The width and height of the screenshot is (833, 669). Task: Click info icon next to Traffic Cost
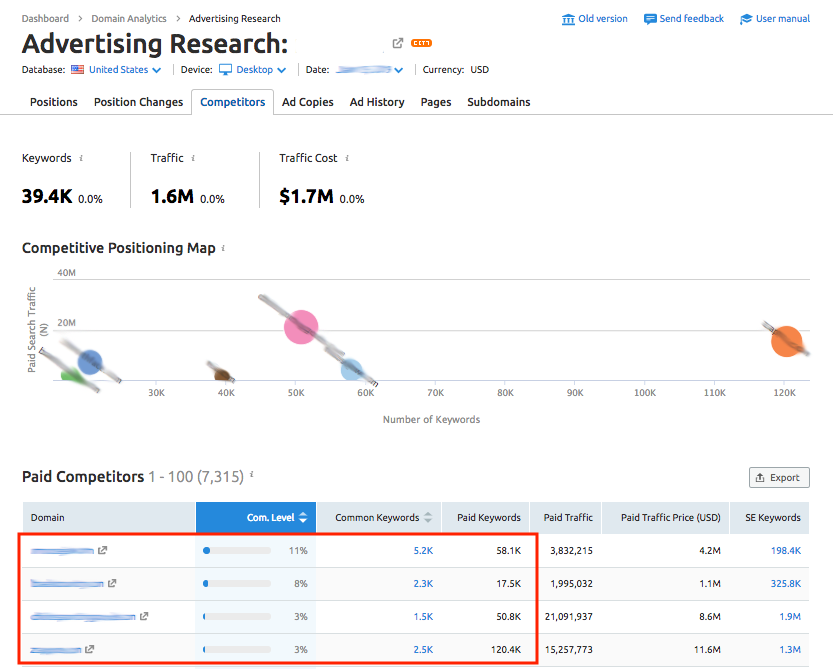[347, 158]
